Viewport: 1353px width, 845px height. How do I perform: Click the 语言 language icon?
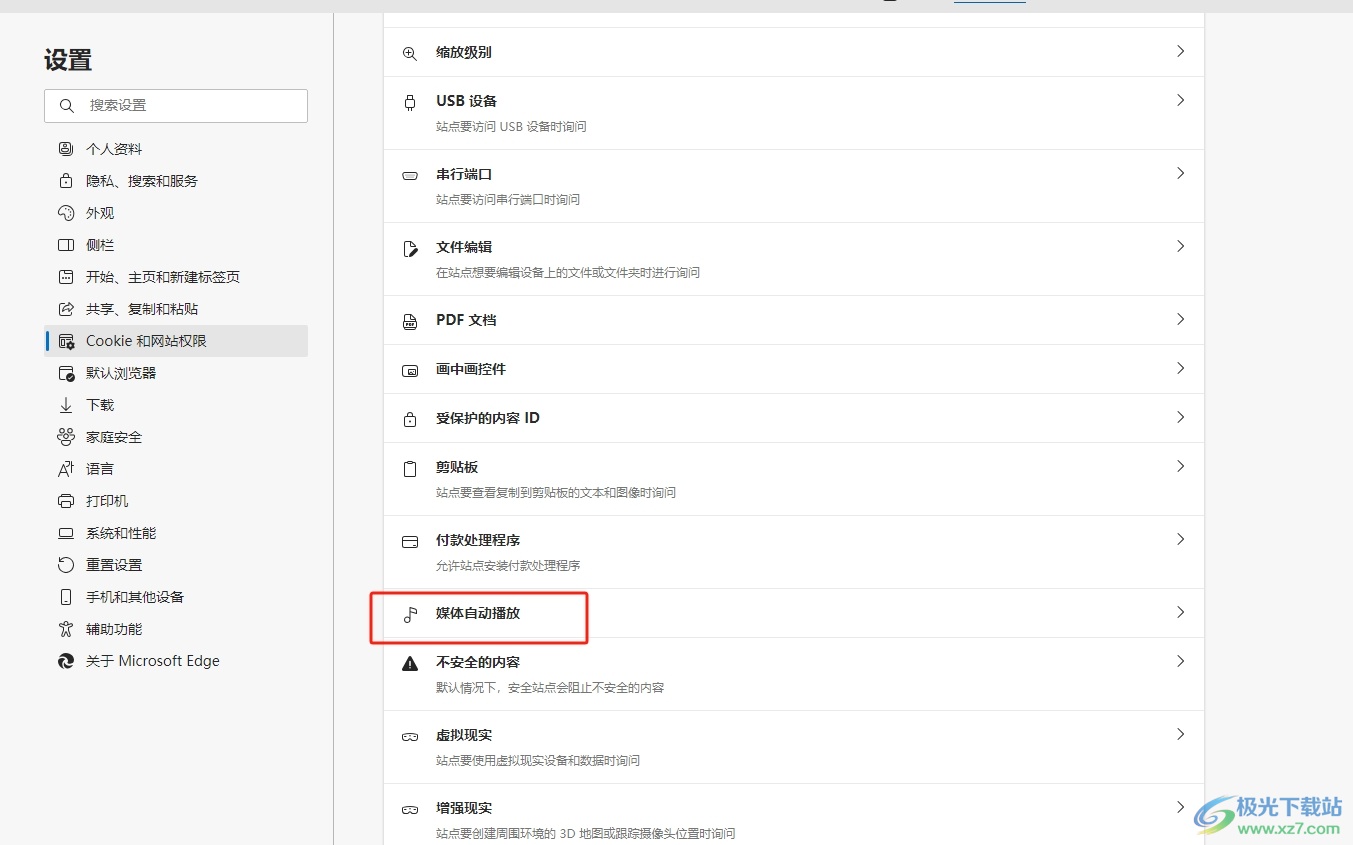pyautogui.click(x=66, y=469)
